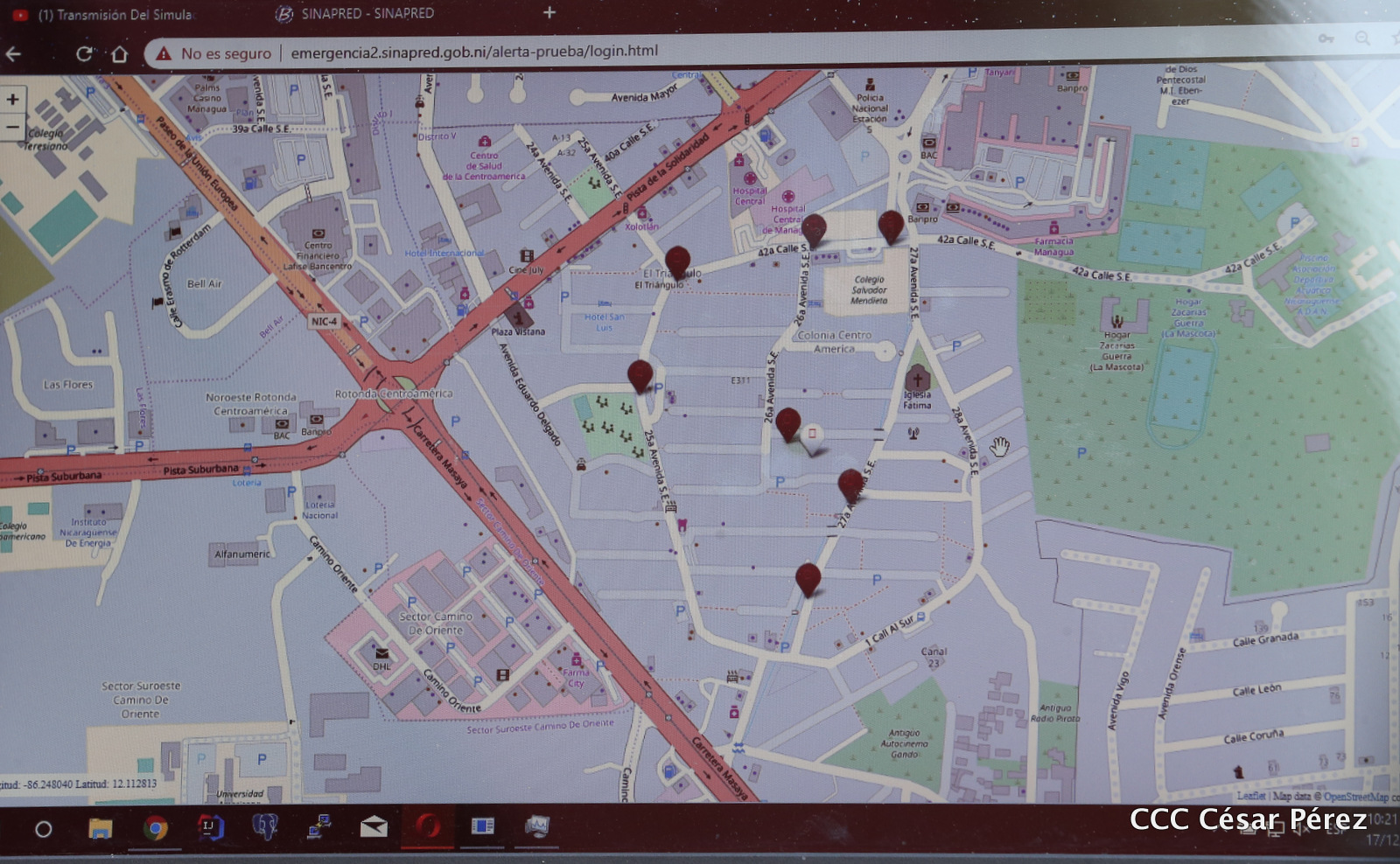Open File Explorer from the taskbar
This screenshot has width=1400, height=864.
tap(100, 827)
